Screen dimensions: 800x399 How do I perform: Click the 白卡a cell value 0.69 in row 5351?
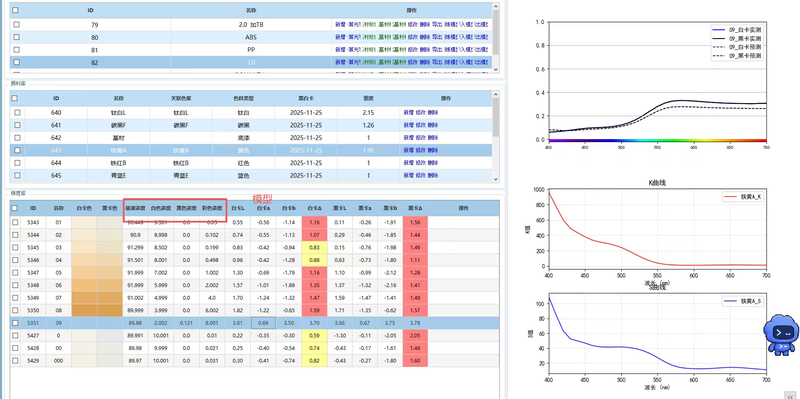(x=263, y=323)
